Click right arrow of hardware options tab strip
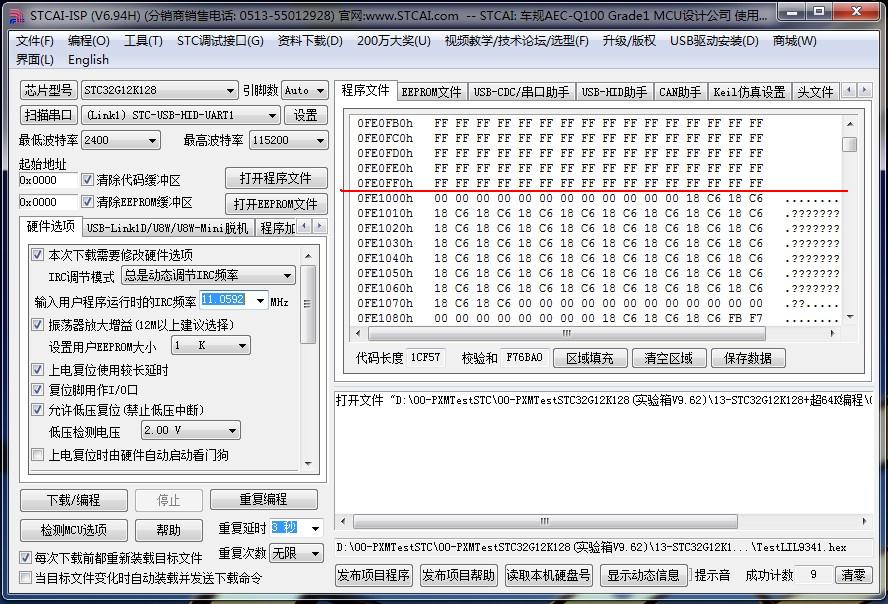The height and width of the screenshot is (604, 888). [319, 226]
